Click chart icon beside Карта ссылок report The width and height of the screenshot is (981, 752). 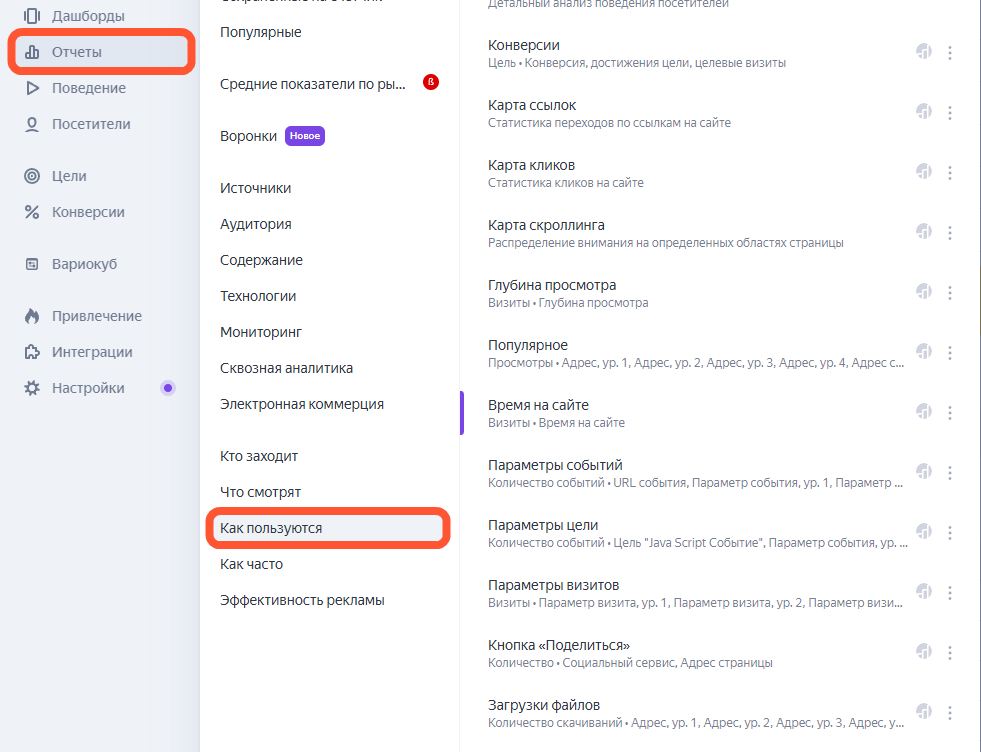924,112
